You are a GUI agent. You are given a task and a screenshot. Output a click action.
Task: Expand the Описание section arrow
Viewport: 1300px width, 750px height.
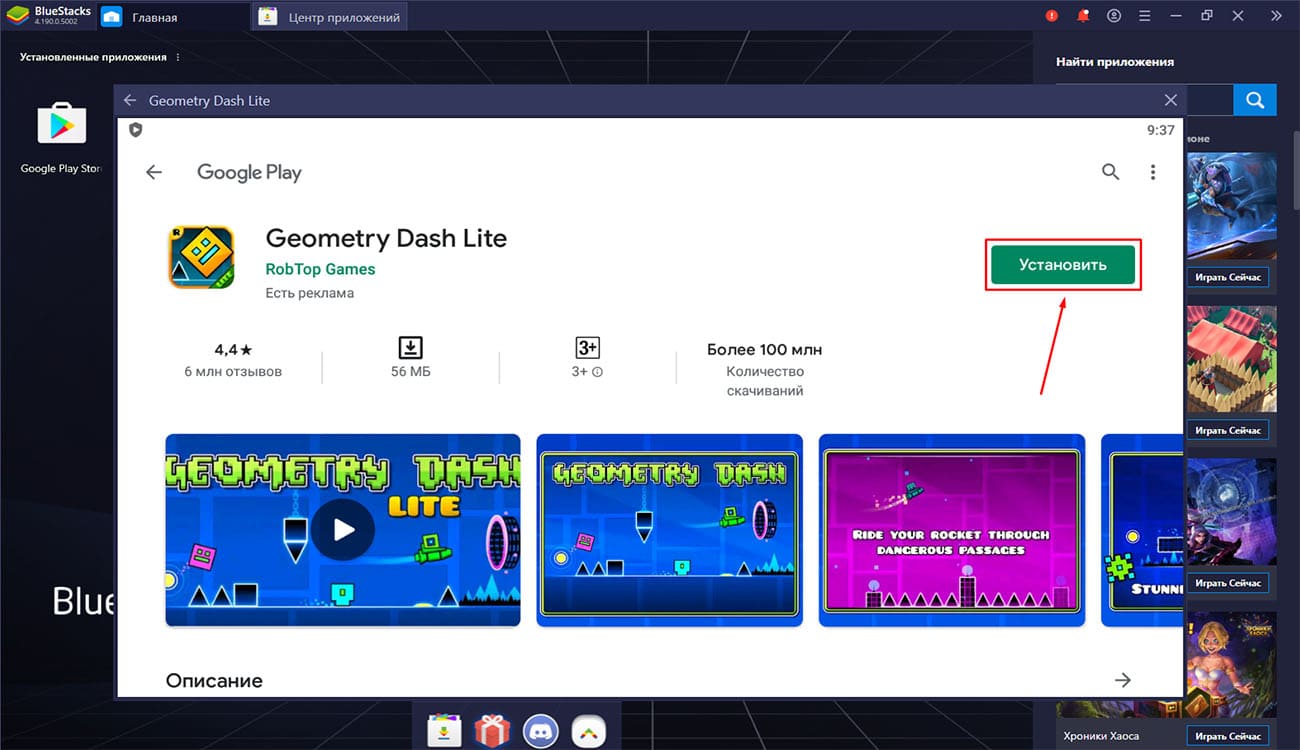pos(1122,680)
